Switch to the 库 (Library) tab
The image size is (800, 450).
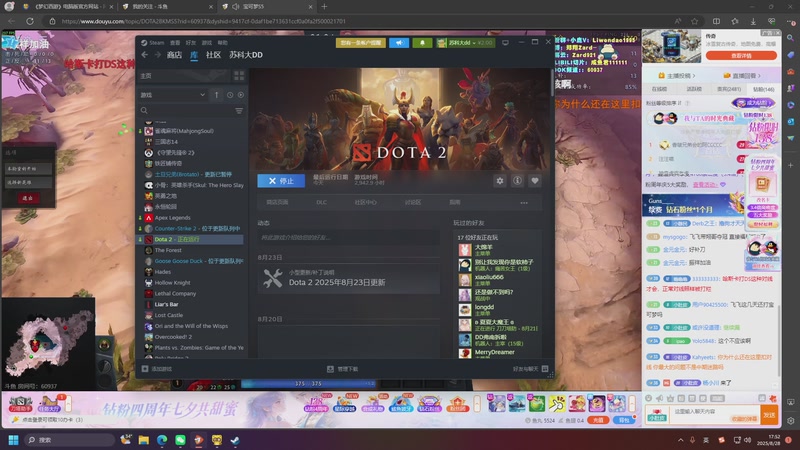pyautogui.click(x=194, y=55)
